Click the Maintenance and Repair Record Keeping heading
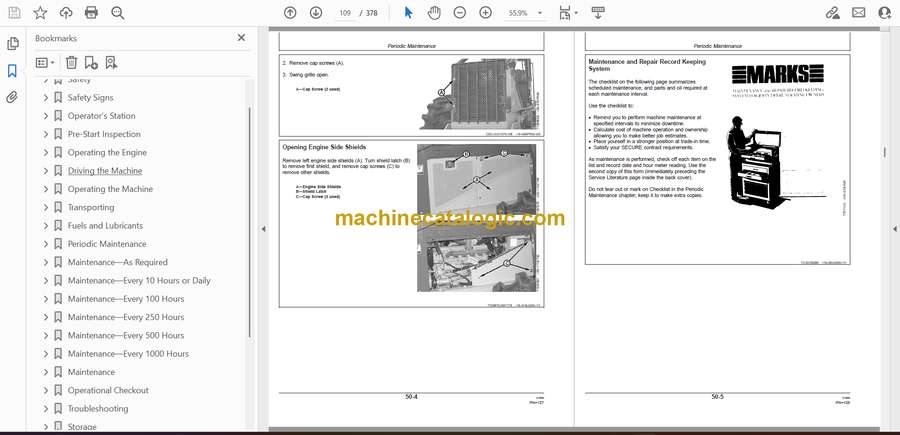This screenshot has width=900, height=435. tap(647, 64)
